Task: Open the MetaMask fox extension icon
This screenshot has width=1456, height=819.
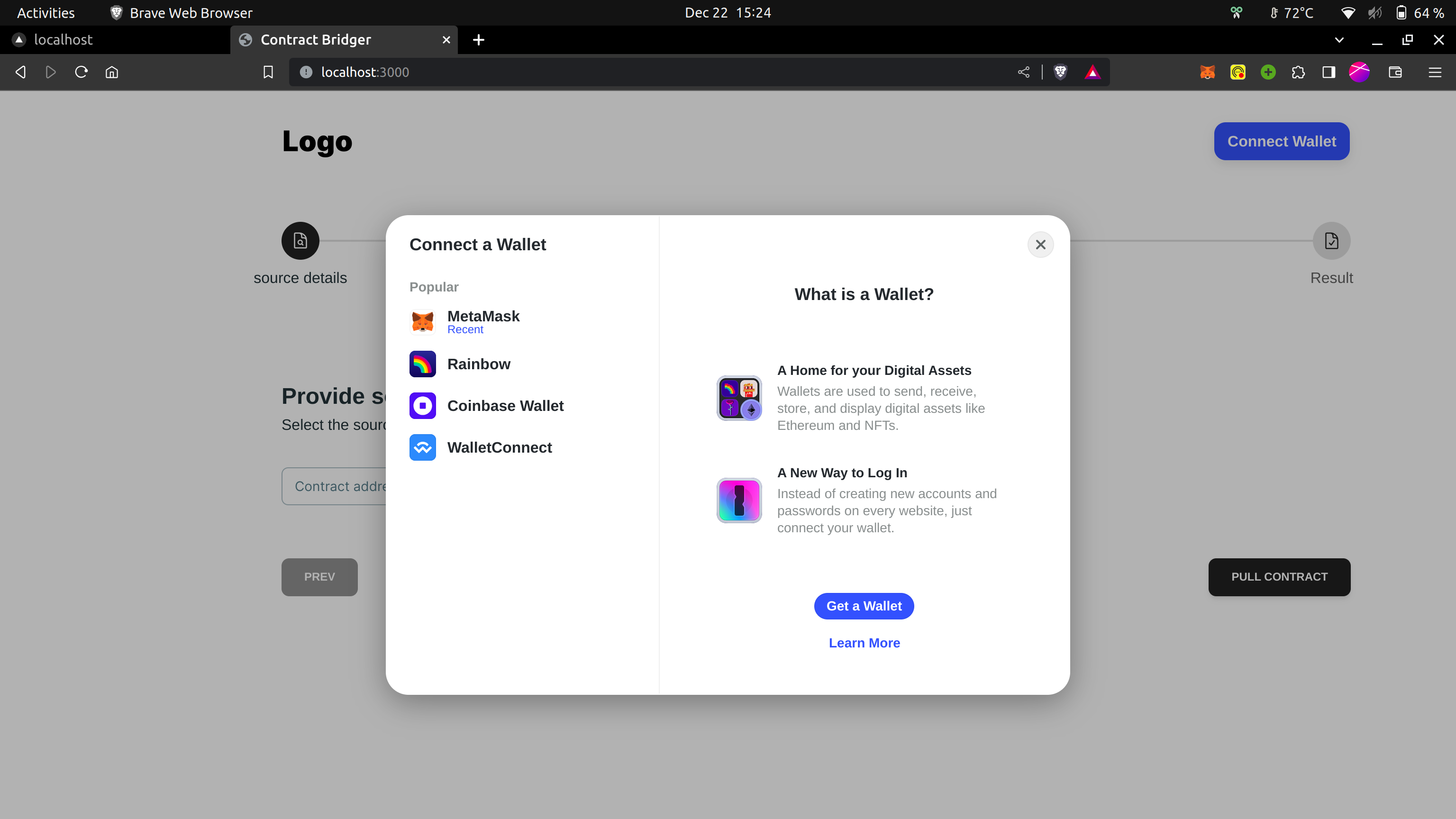Action: click(x=1207, y=73)
